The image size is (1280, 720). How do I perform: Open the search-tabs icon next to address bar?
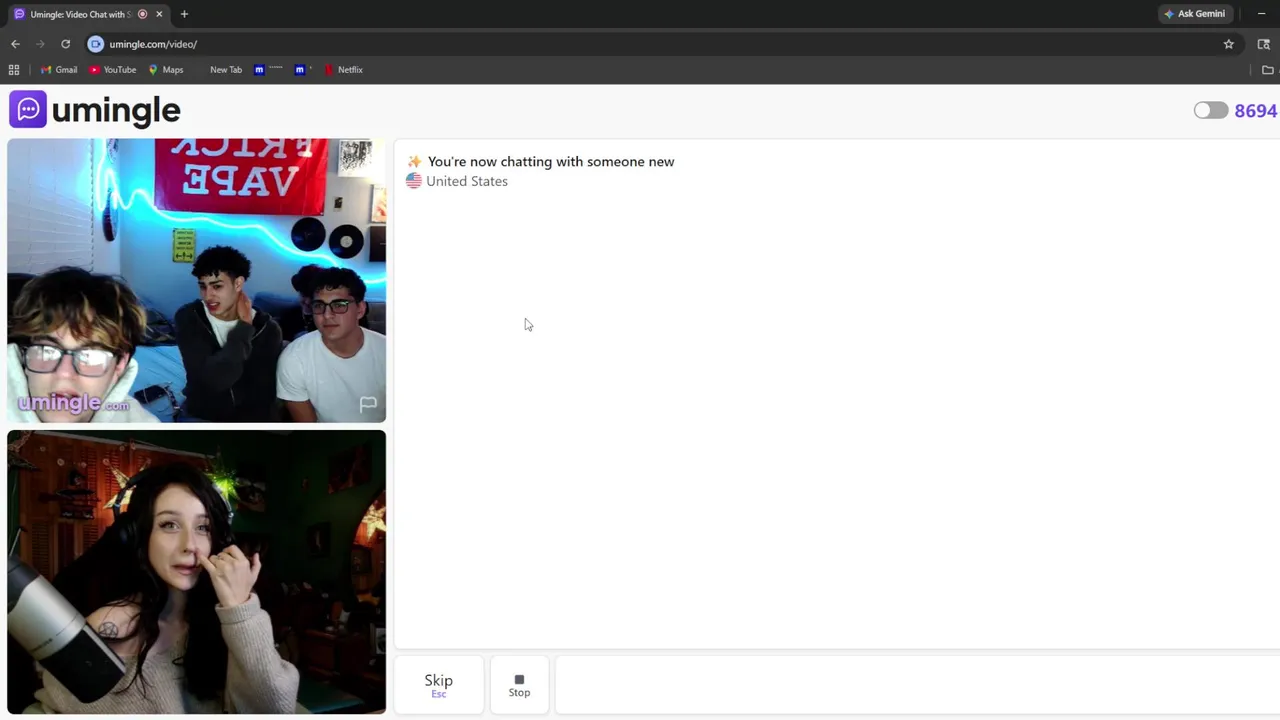(x=1264, y=44)
